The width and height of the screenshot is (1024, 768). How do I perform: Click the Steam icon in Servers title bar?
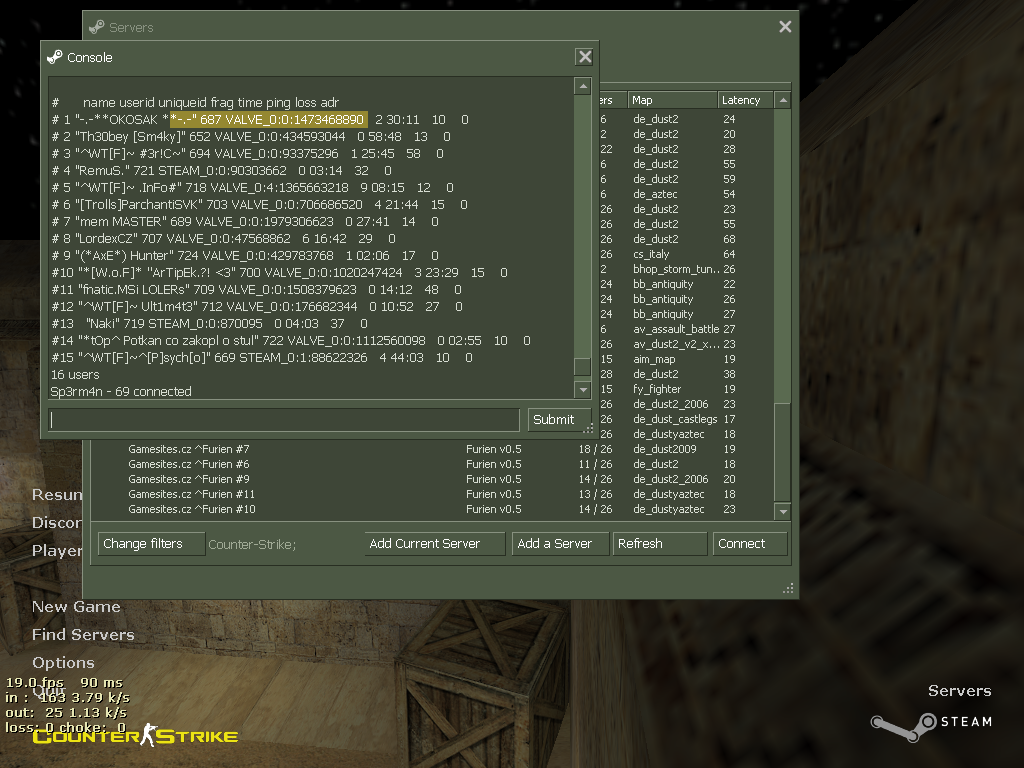97,27
